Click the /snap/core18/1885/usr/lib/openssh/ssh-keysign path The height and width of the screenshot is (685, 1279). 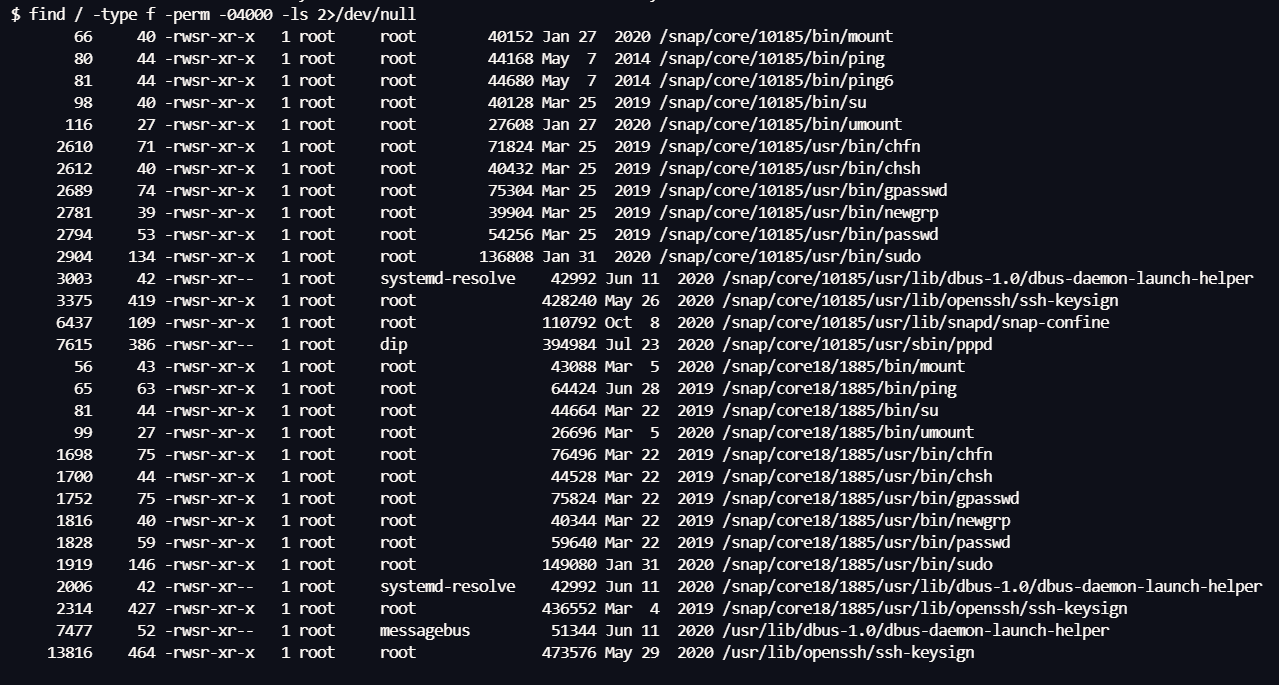tap(923, 609)
